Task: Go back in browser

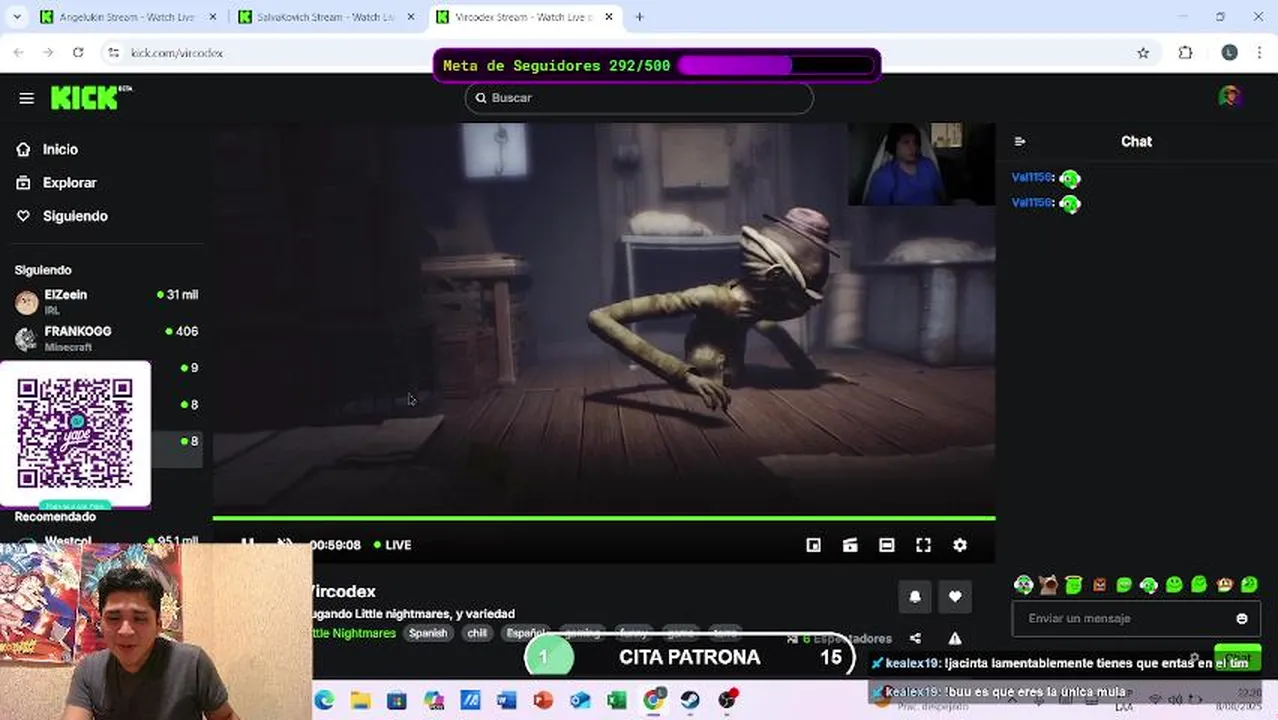Action: pos(18,53)
